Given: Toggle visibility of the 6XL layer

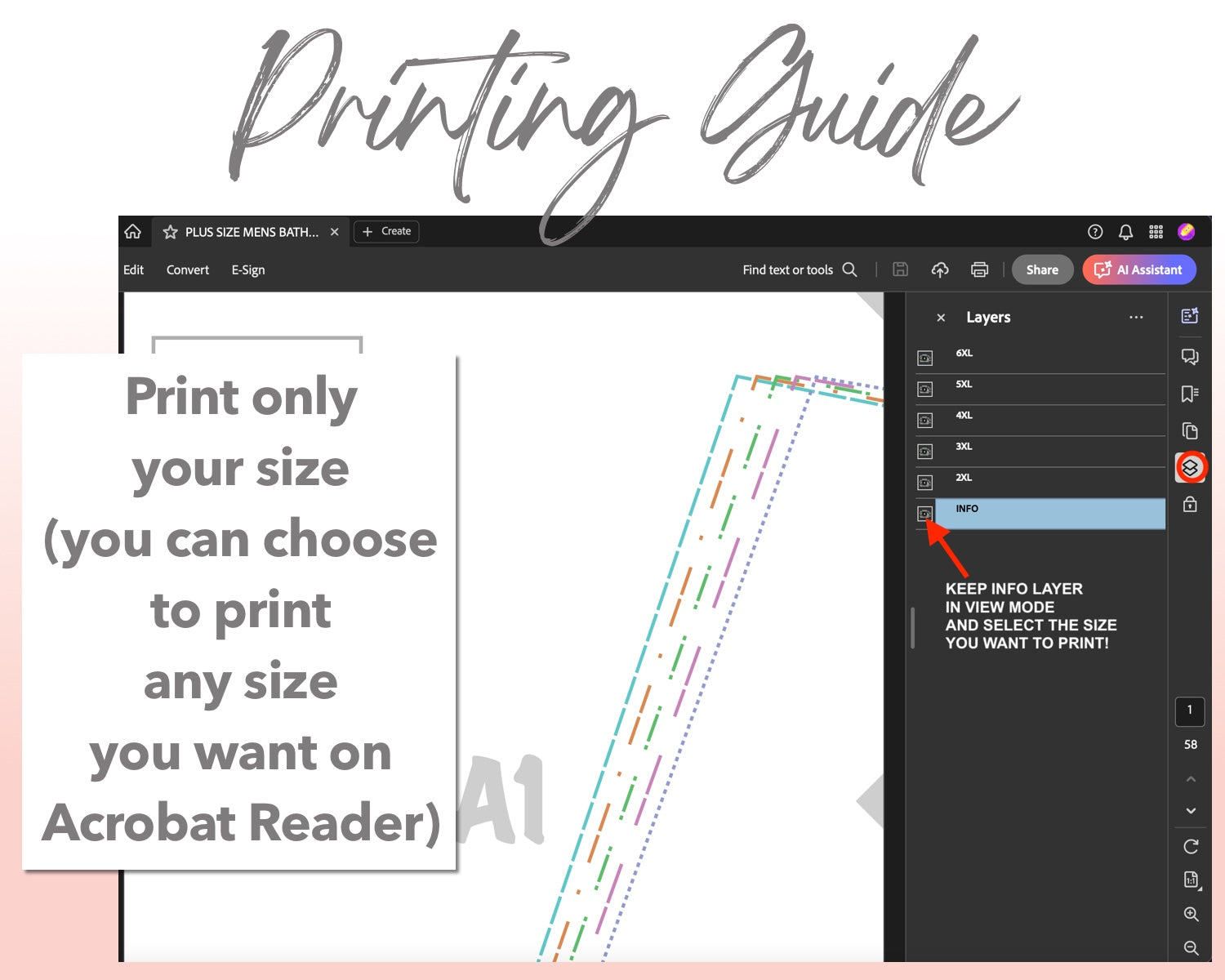Looking at the screenshot, I should 924,358.
